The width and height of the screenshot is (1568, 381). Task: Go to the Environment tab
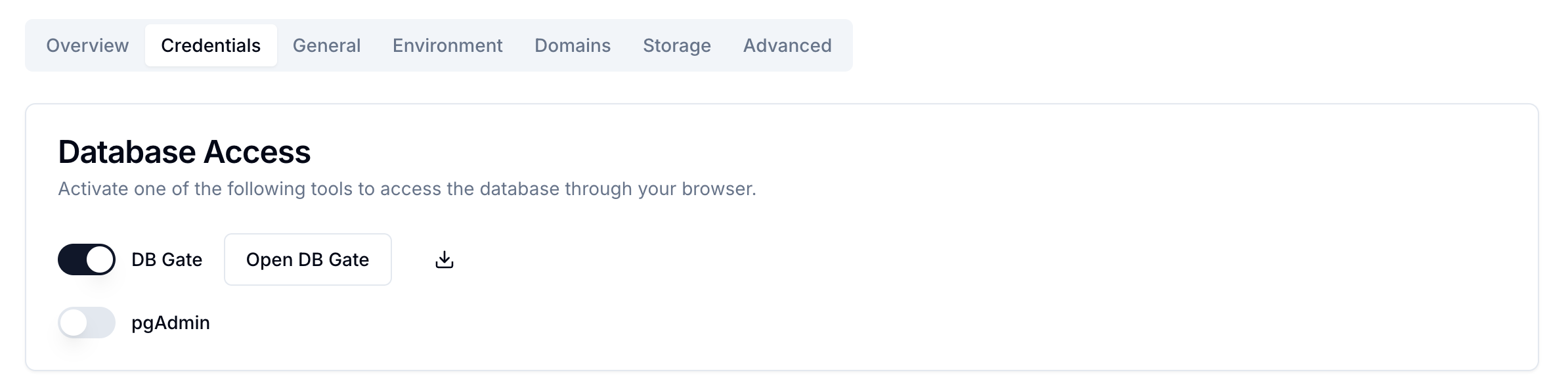pos(448,45)
